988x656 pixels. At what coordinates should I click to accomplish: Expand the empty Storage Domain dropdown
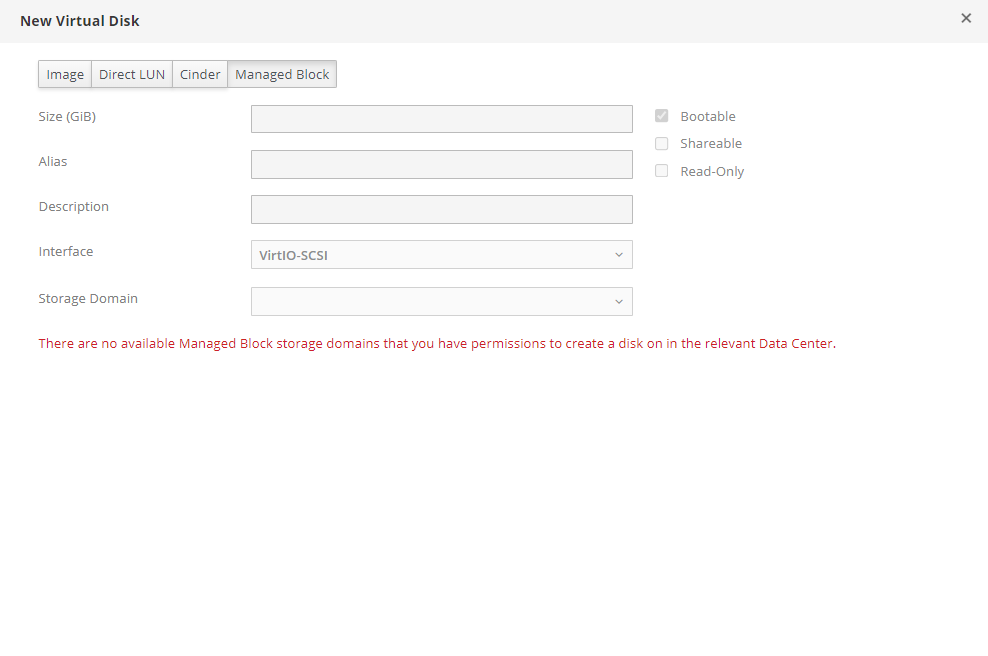(441, 301)
